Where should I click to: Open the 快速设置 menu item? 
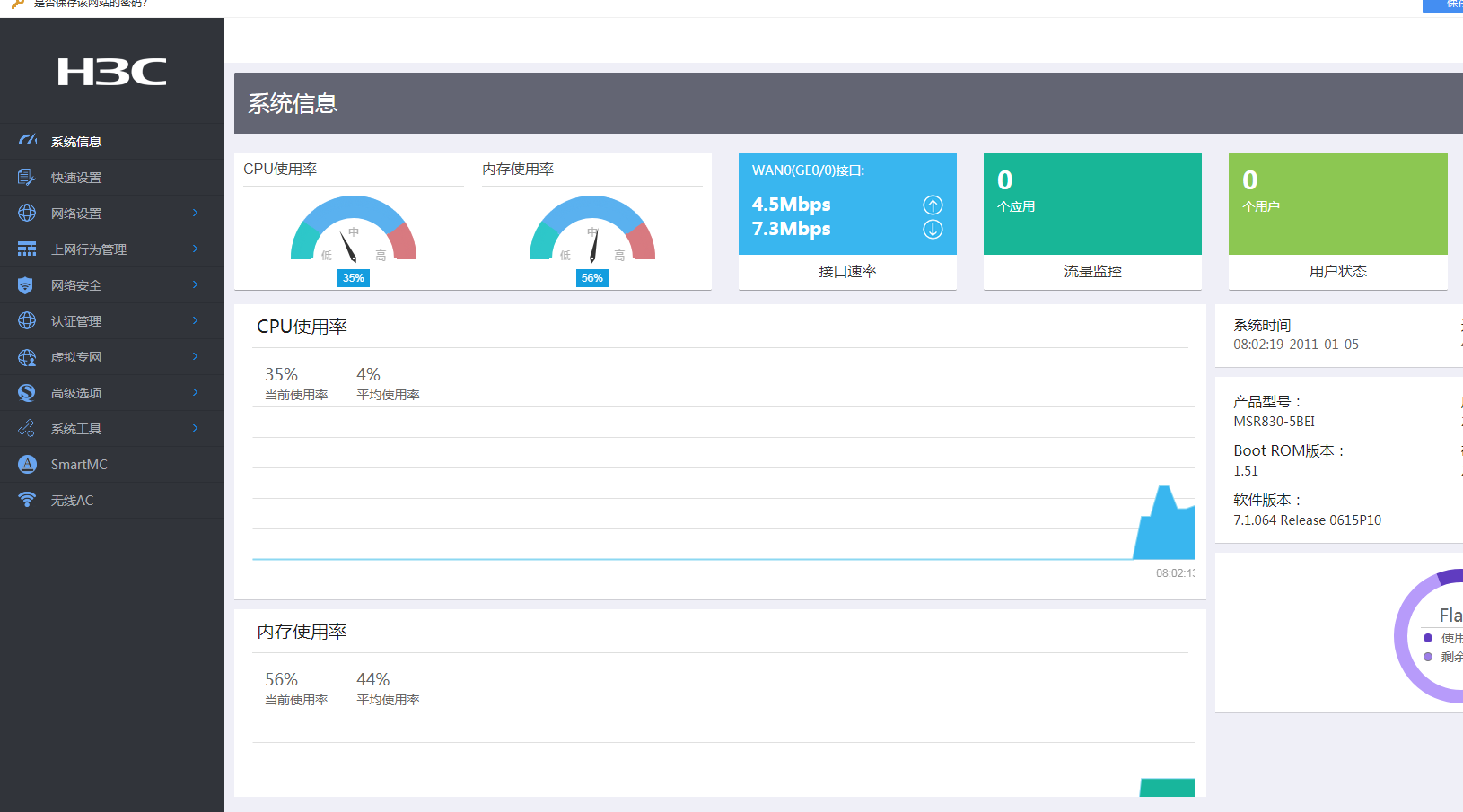coord(112,178)
